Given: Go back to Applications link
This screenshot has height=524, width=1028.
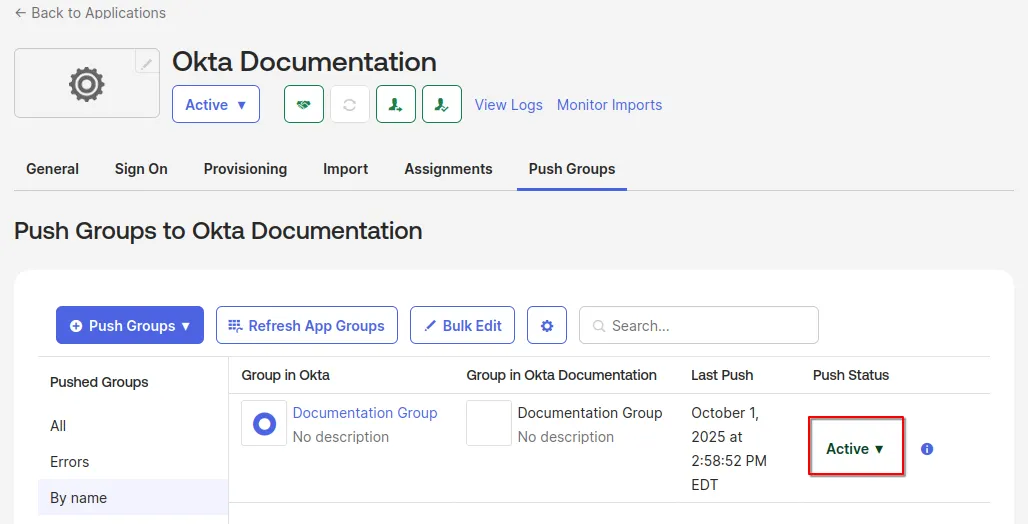Looking at the screenshot, I should click(90, 12).
